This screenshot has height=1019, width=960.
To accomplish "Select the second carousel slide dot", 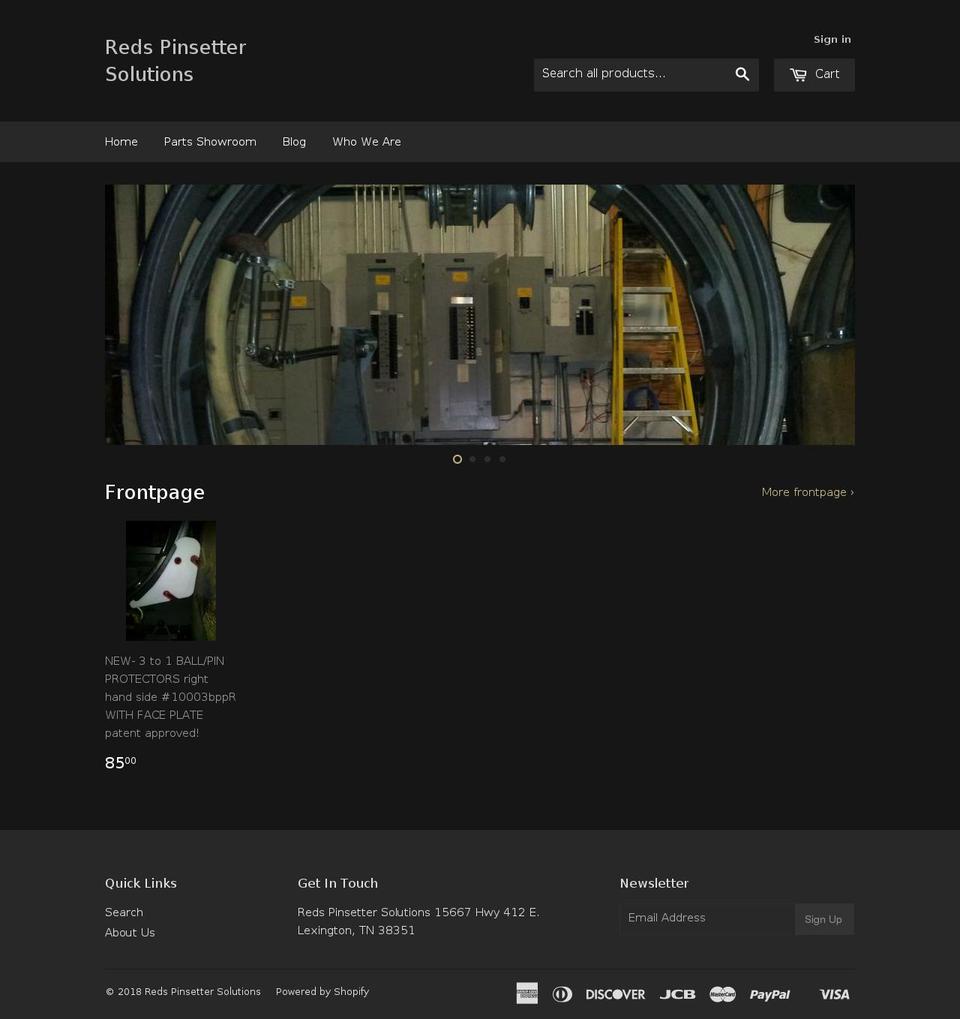I will pyautogui.click(x=472, y=459).
